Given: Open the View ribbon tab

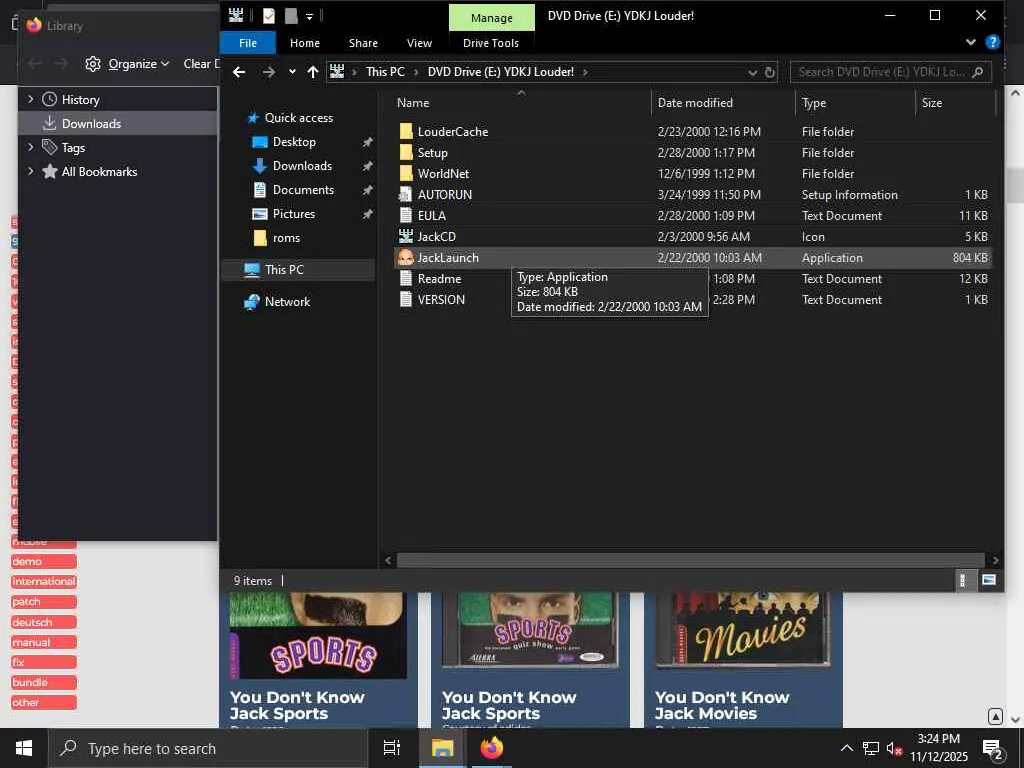Looking at the screenshot, I should pos(419,43).
